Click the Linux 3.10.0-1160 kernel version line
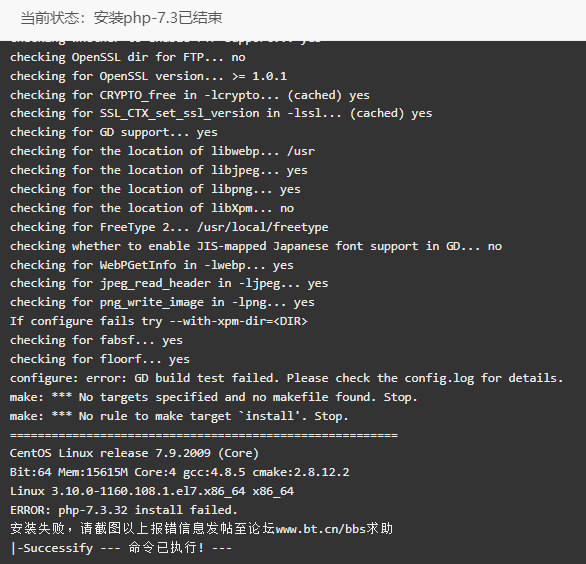This screenshot has width=586, height=564. pyautogui.click(x=152, y=491)
